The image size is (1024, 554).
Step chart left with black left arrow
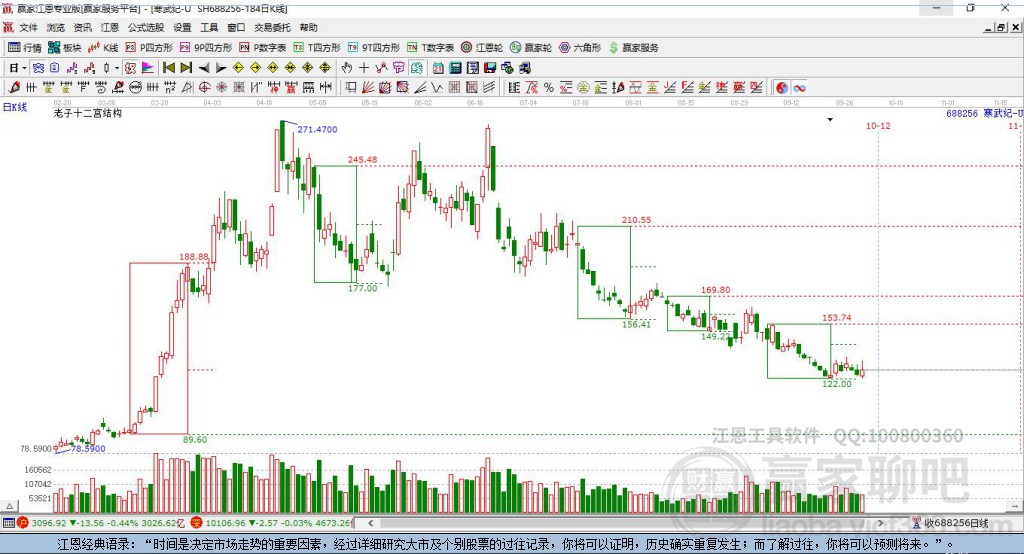[x=204, y=68]
